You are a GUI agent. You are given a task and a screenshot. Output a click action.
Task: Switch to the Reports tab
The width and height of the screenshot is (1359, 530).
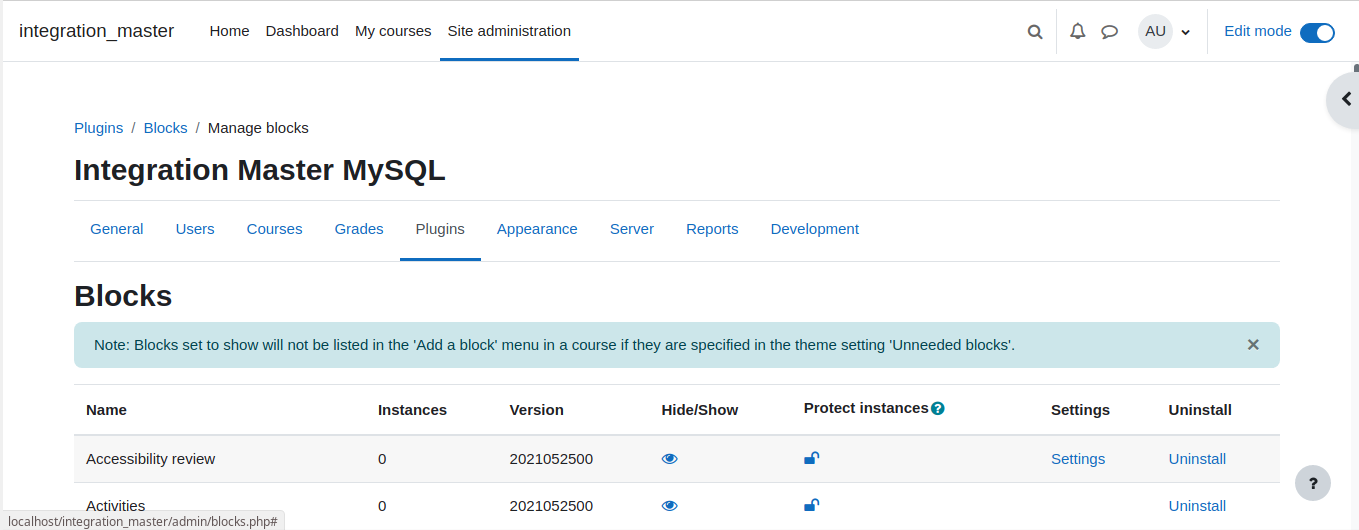(712, 229)
